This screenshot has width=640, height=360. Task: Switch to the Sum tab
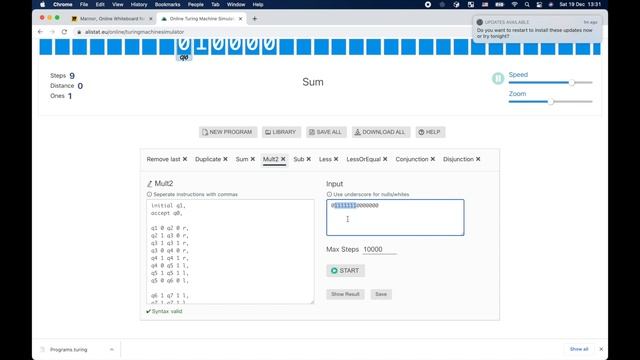pos(242,159)
